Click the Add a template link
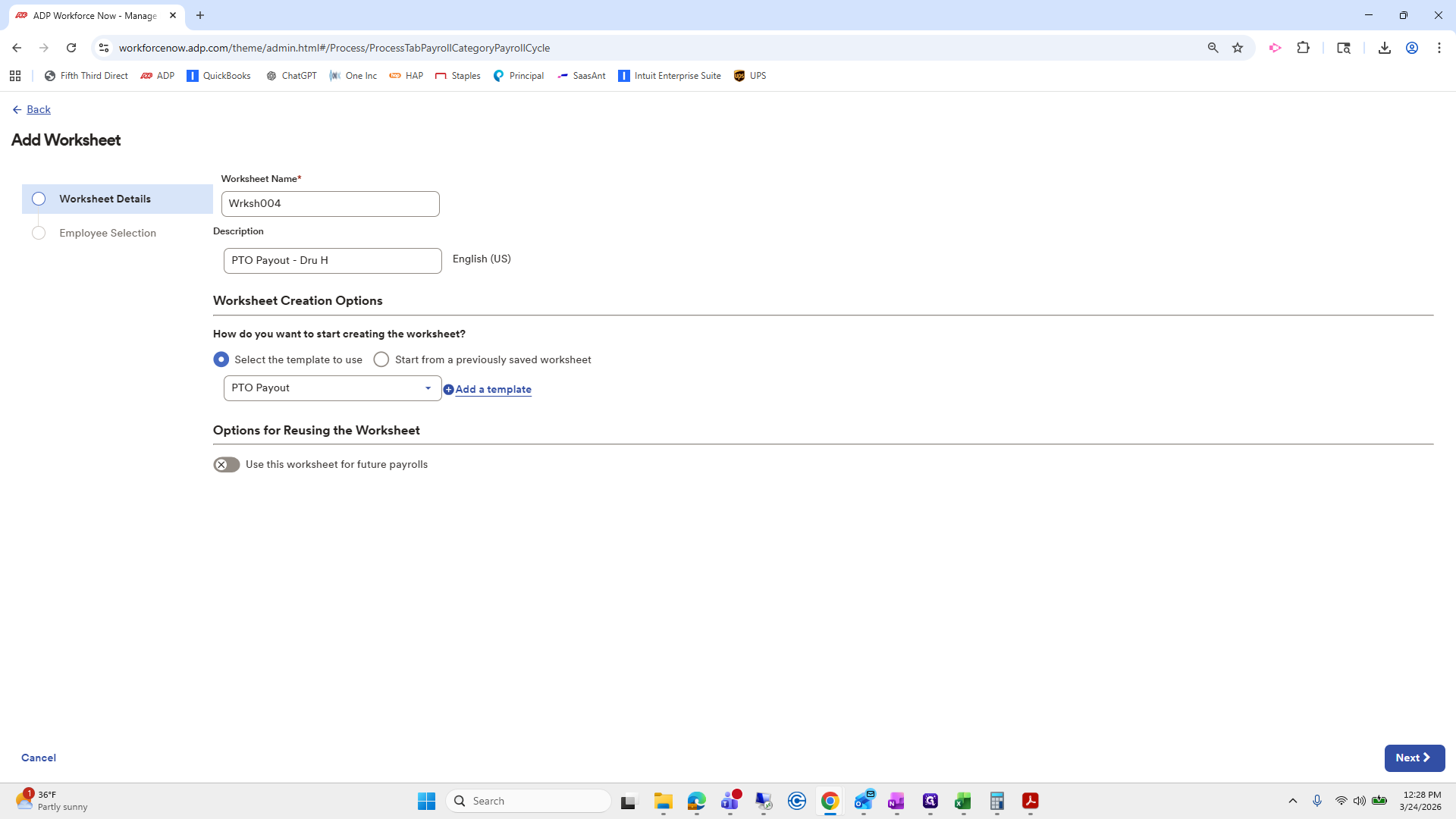The width and height of the screenshot is (1456, 819). [493, 388]
